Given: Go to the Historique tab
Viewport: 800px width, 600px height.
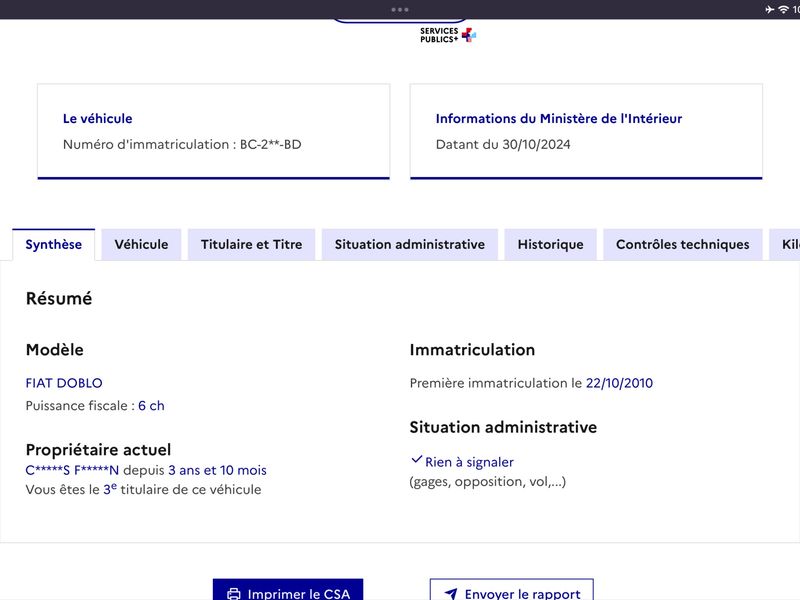Looking at the screenshot, I should tap(551, 244).
